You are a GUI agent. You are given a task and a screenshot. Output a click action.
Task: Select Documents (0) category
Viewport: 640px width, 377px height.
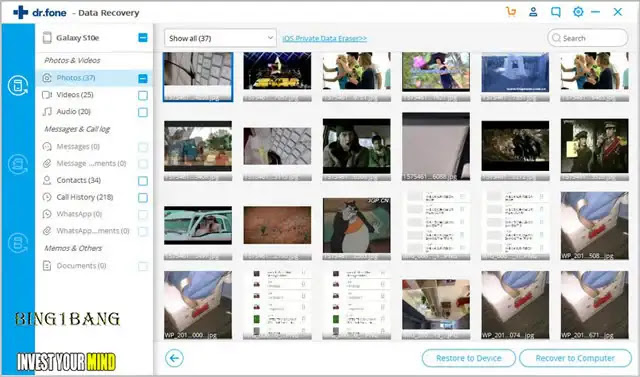(x=81, y=266)
